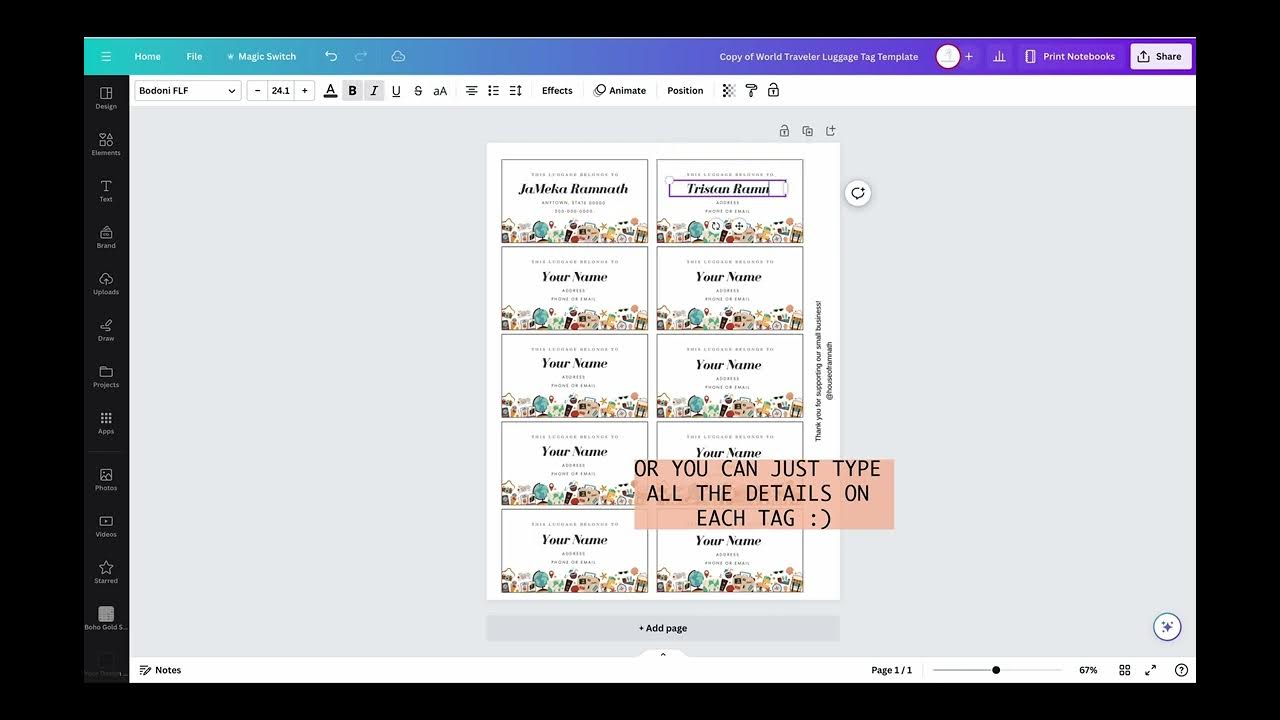Image resolution: width=1280 pixels, height=720 pixels.
Task: Increase font size with plus button
Action: pyautogui.click(x=305, y=91)
